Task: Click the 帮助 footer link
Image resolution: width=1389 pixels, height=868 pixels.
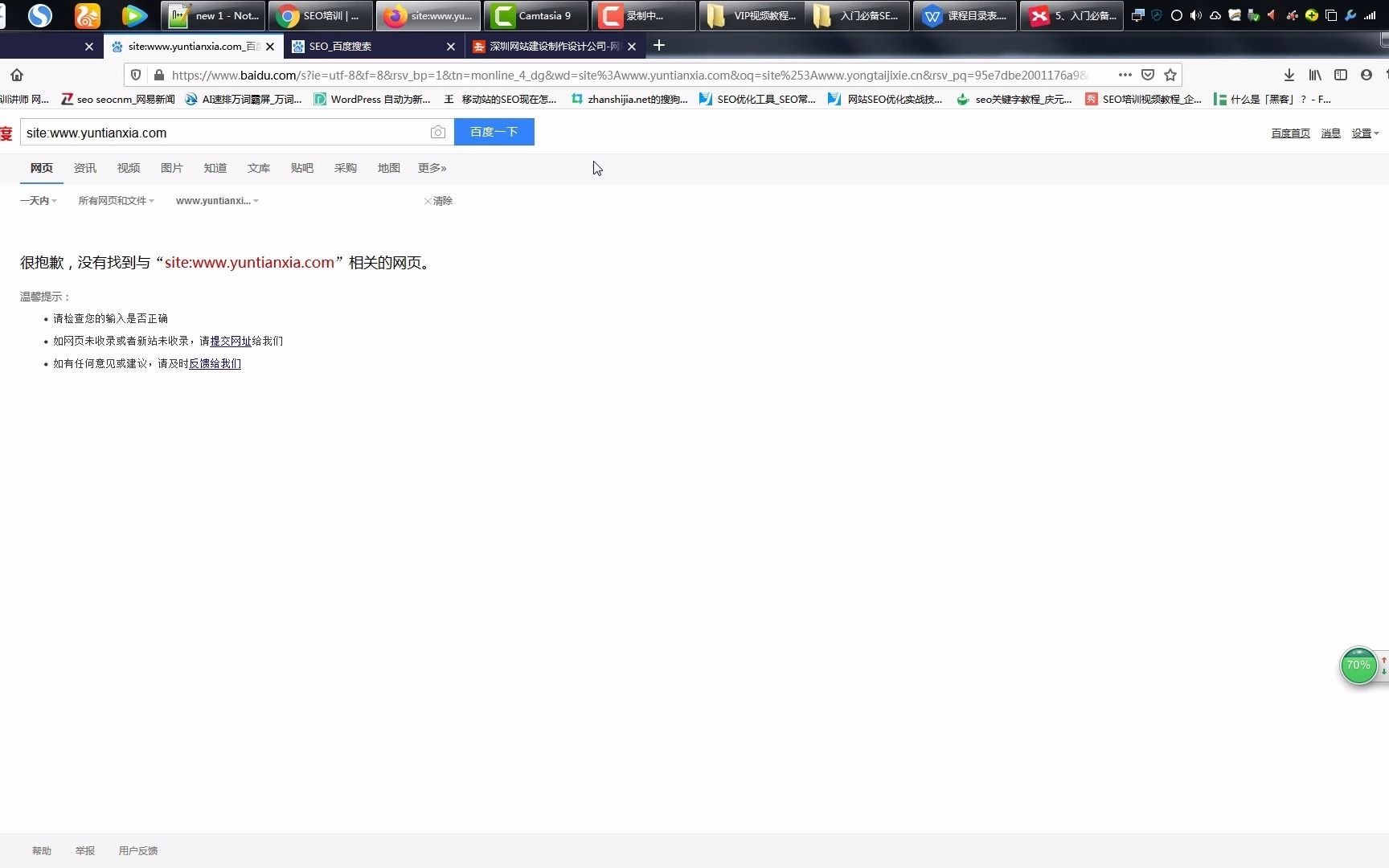Action: coord(42,850)
